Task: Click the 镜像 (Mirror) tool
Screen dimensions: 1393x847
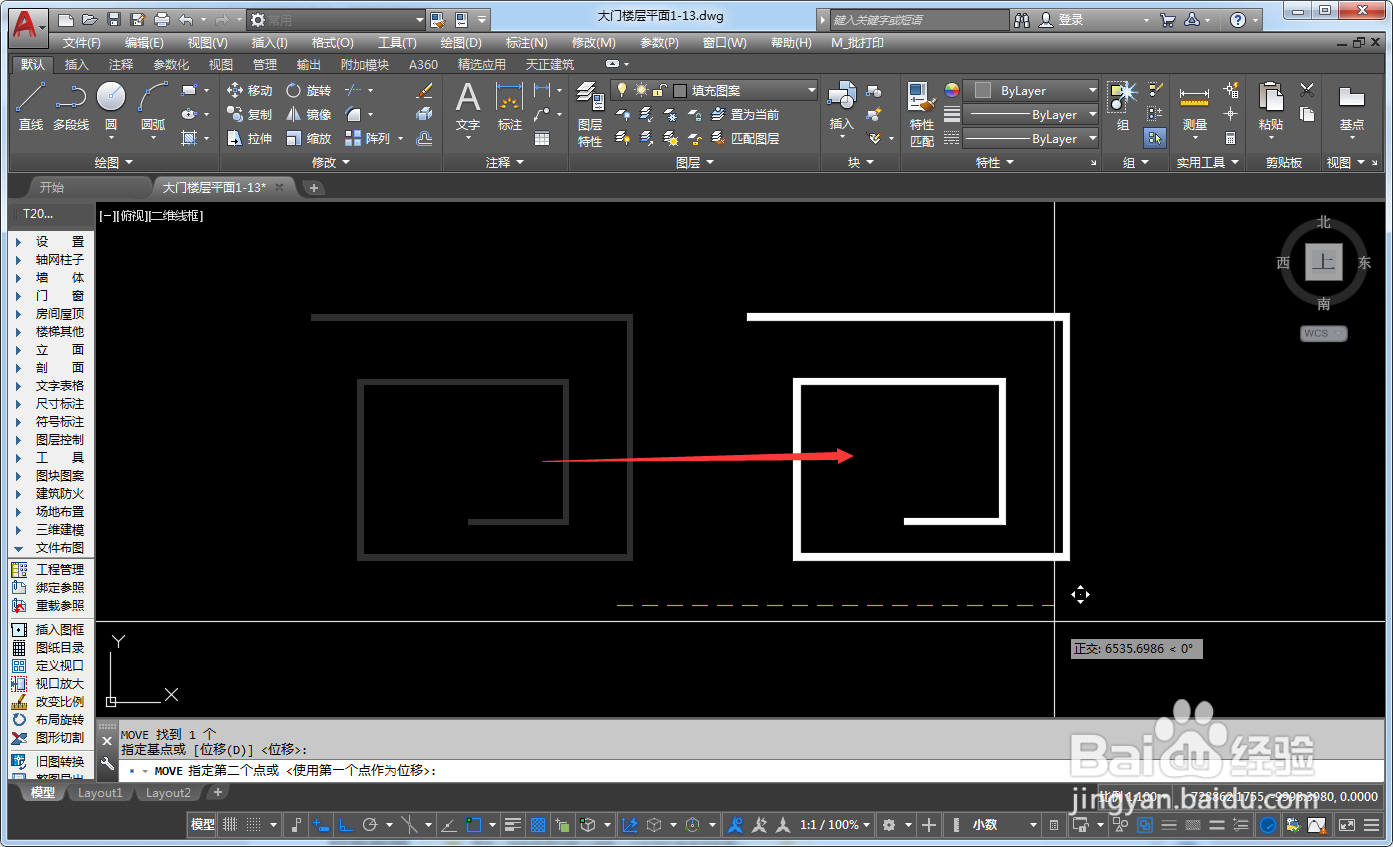Action: (308, 114)
